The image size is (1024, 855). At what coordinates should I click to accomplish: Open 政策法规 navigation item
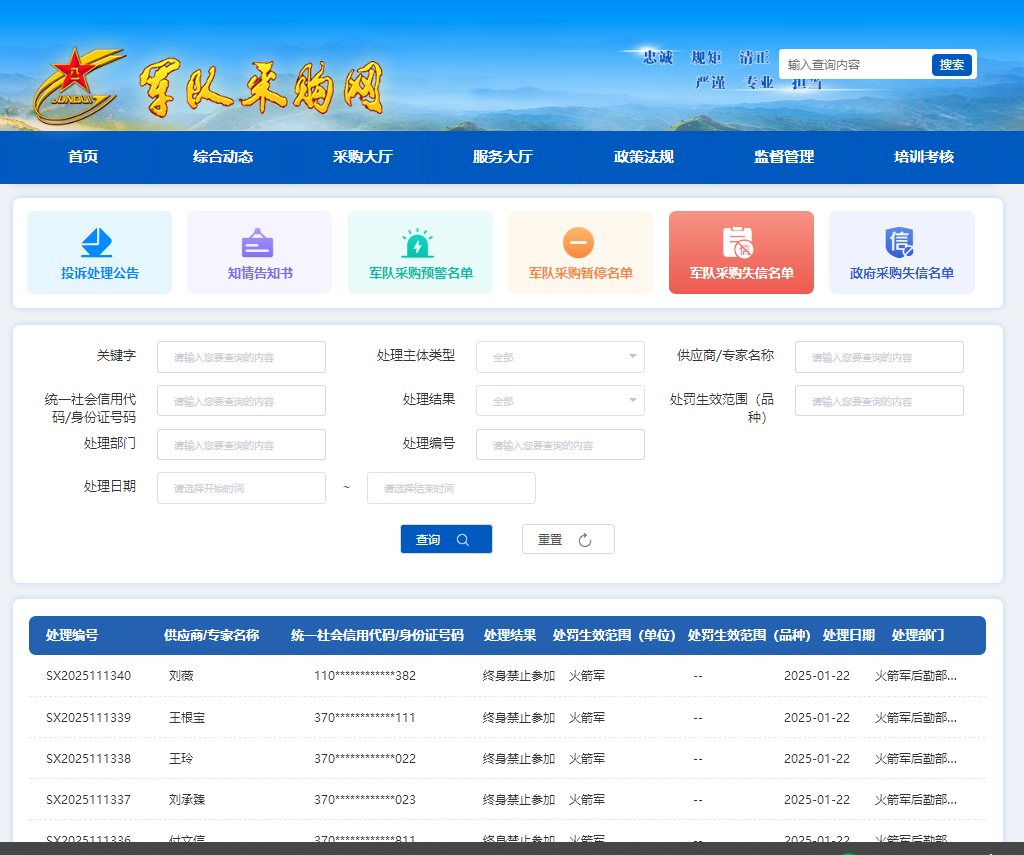[644, 157]
